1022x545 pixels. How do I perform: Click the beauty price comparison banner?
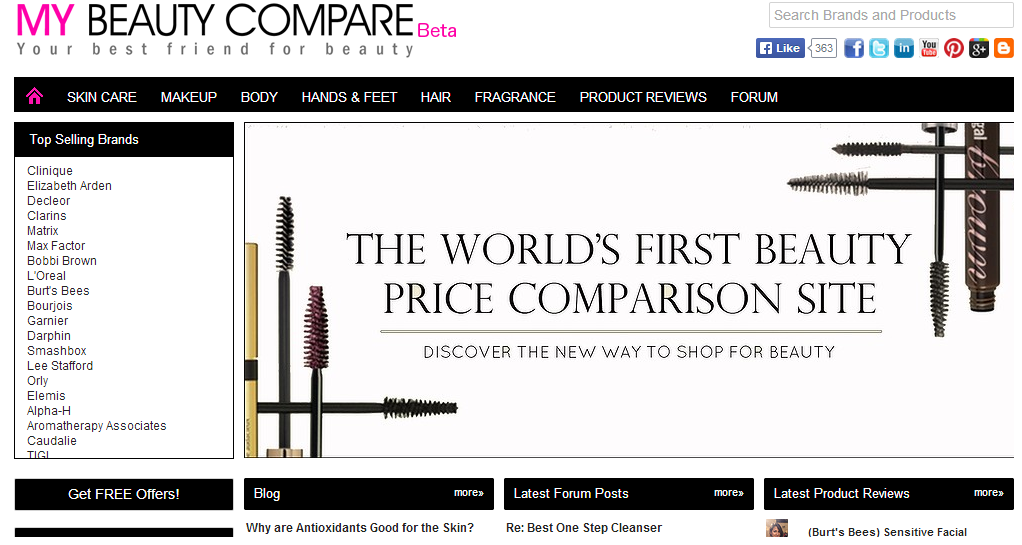point(629,290)
